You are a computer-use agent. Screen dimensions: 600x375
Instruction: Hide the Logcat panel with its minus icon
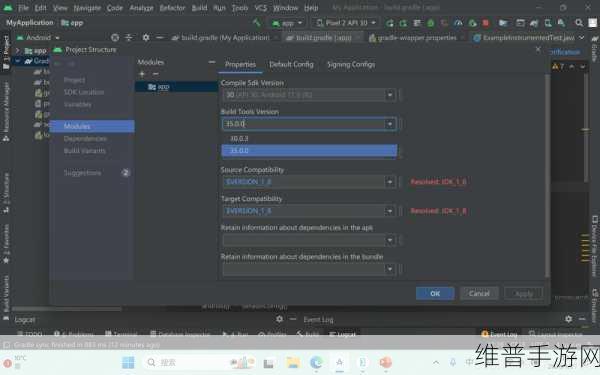(293, 319)
